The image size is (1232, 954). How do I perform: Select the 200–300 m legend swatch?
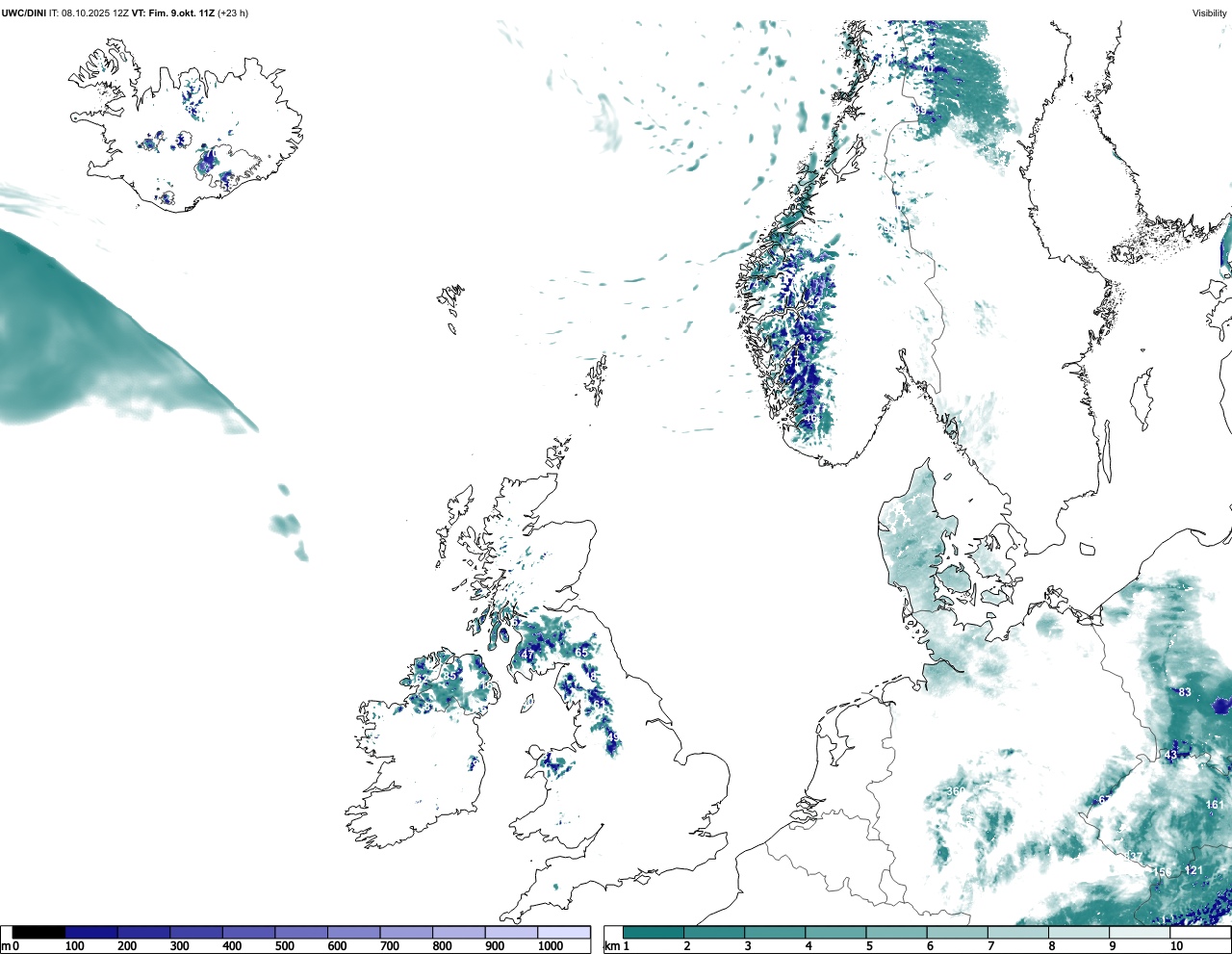click(x=143, y=933)
